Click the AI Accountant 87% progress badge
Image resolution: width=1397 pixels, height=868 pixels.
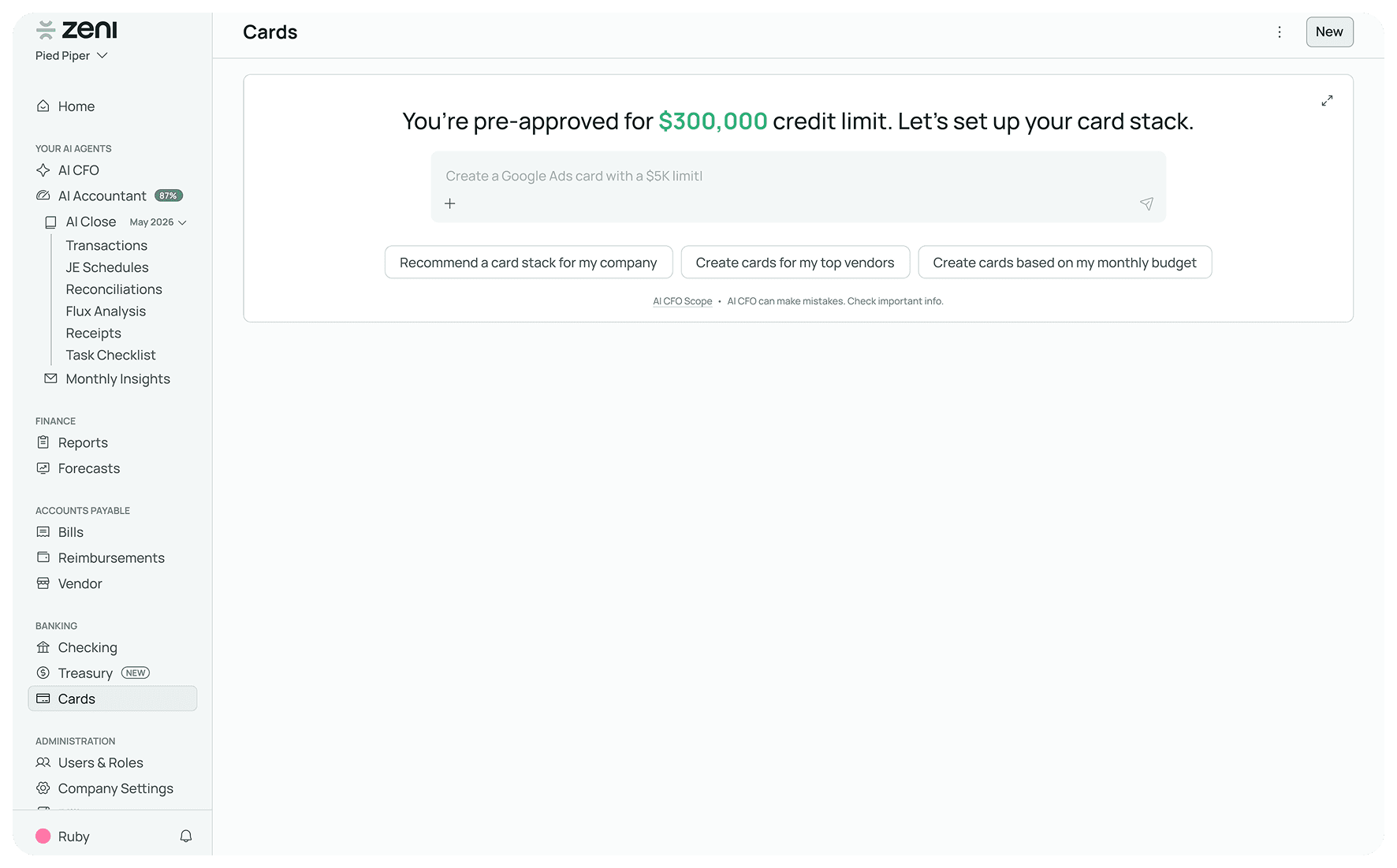pos(168,196)
